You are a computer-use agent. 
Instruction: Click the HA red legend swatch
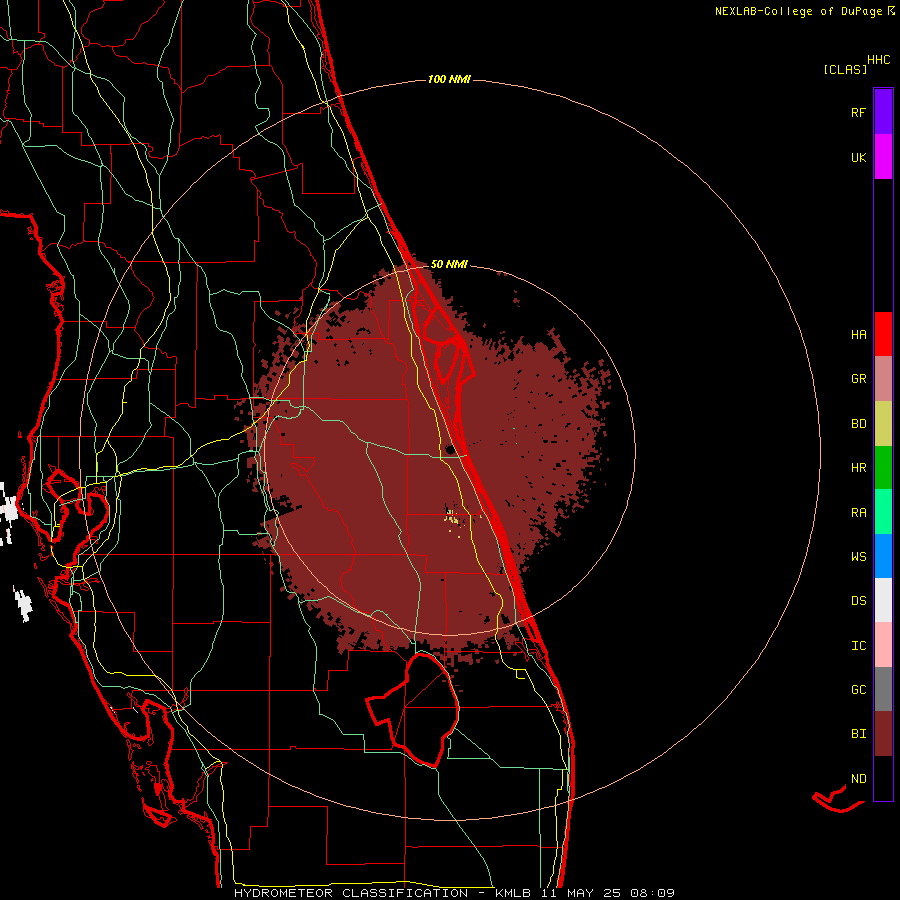tap(883, 334)
